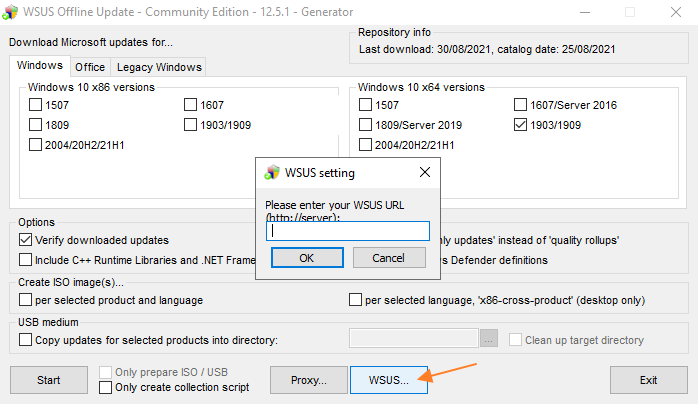The height and width of the screenshot is (404, 698).
Task: Open the Proxy settings button
Action: pyautogui.click(x=309, y=380)
